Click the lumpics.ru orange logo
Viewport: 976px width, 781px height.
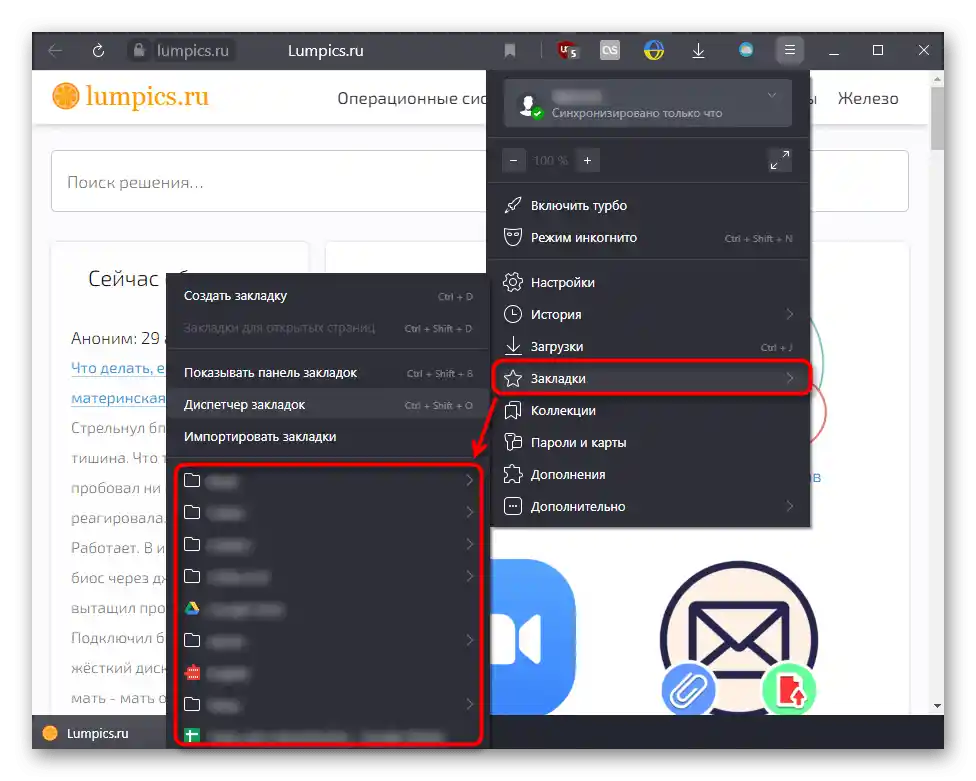tap(131, 96)
